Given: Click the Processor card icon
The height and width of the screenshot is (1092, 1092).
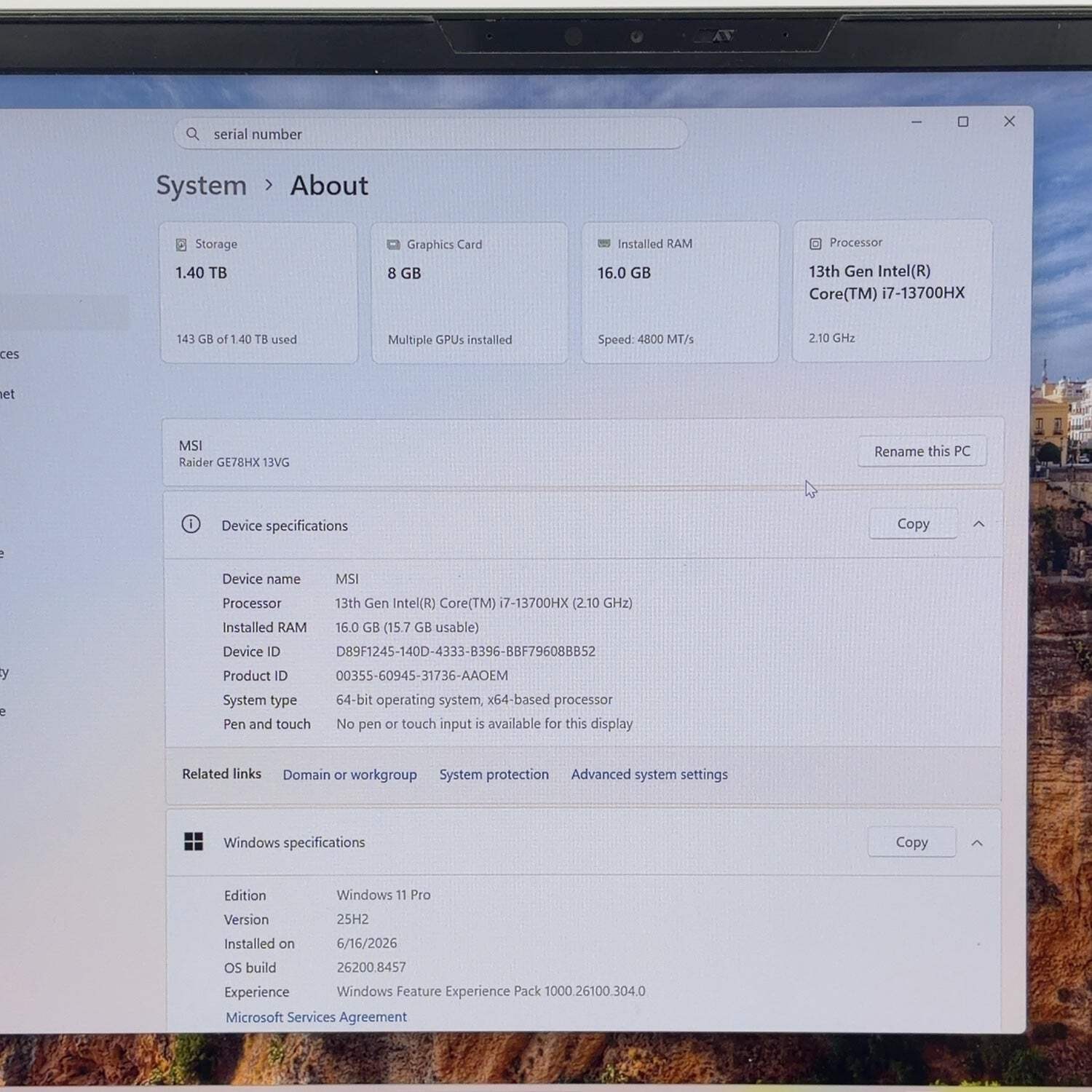Looking at the screenshot, I should click(815, 243).
